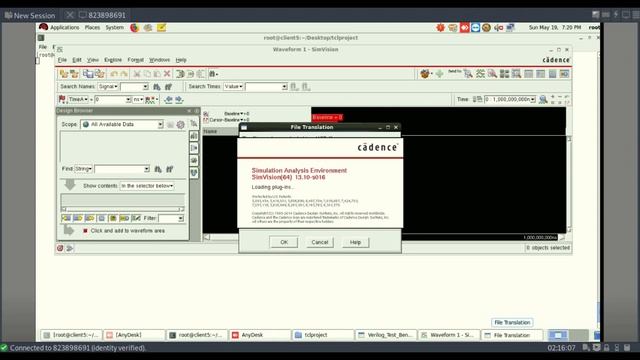The height and width of the screenshot is (360, 640).
Task: Click the New Session tab in AnyDesk
Action: click(x=30, y=16)
